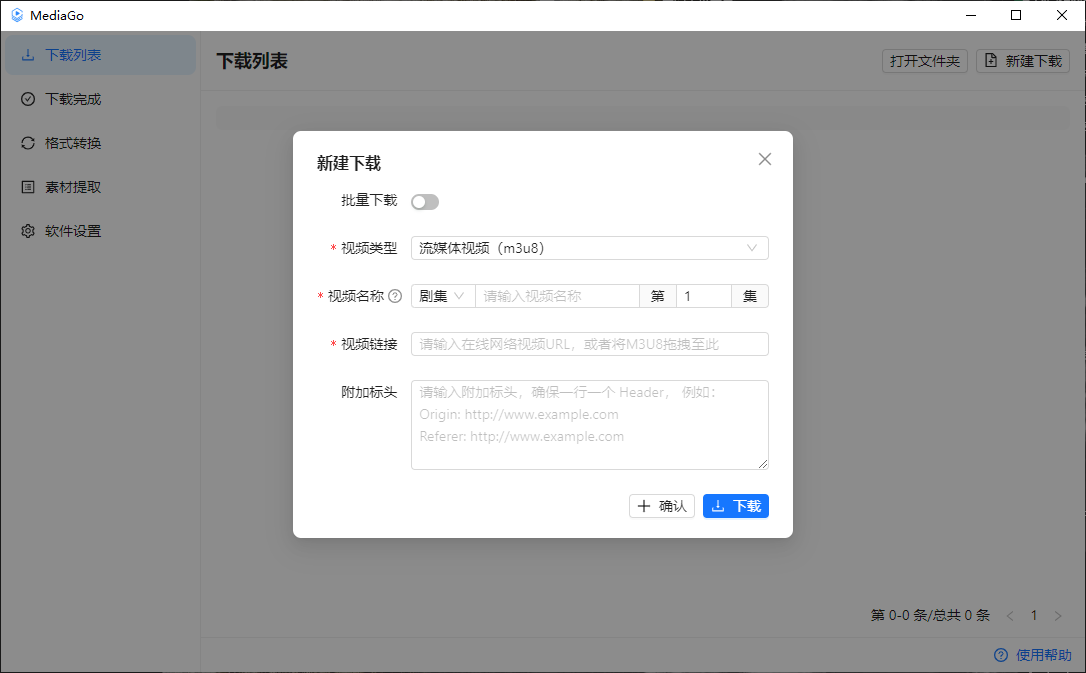Screen dimensions: 1086x673
Task: Open the 下载列表 sidebar icon
Action: pyautogui.click(x=28, y=55)
